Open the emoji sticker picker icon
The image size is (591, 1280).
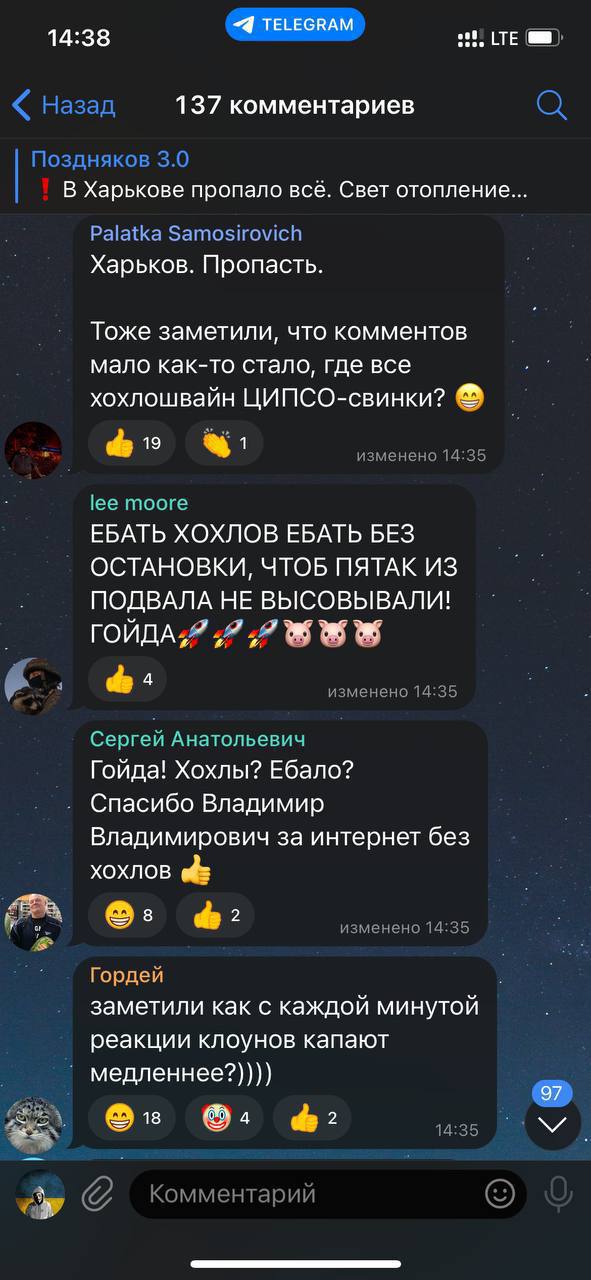[x=499, y=1193]
